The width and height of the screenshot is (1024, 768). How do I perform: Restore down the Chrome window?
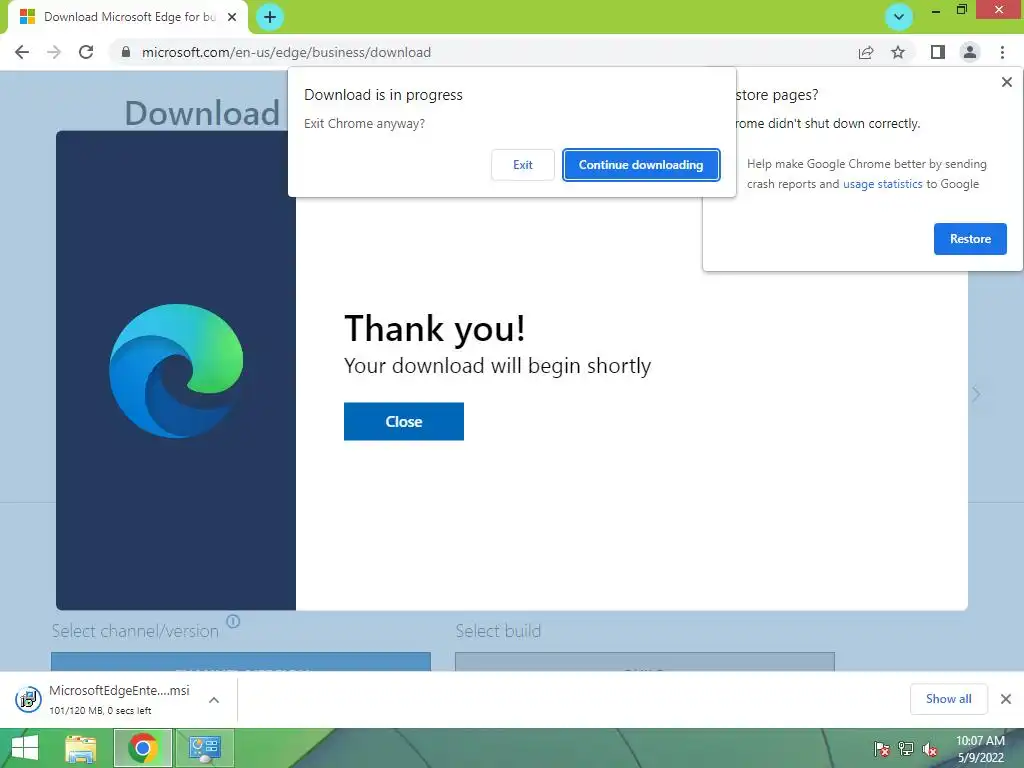tap(961, 10)
